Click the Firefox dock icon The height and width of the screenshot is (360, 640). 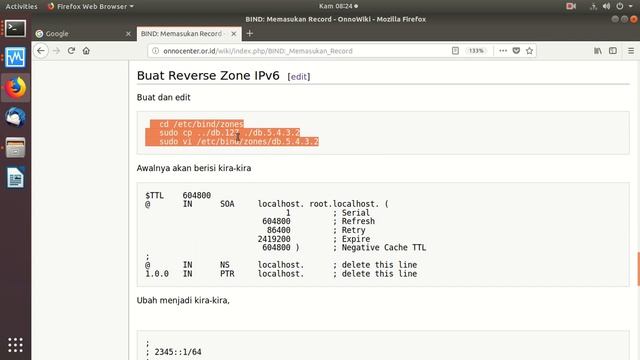(x=16, y=88)
